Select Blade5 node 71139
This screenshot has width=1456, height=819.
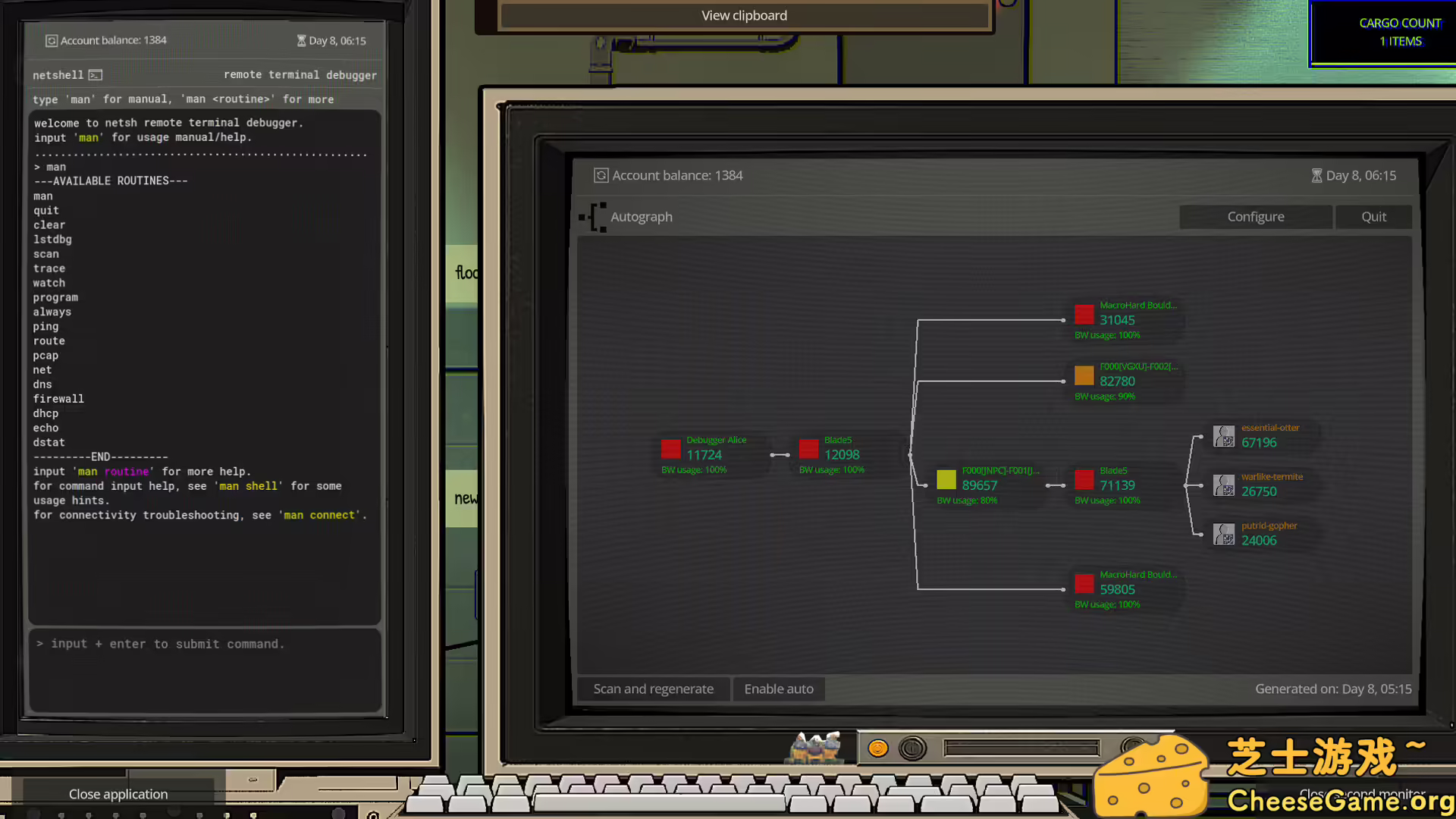tap(1084, 479)
